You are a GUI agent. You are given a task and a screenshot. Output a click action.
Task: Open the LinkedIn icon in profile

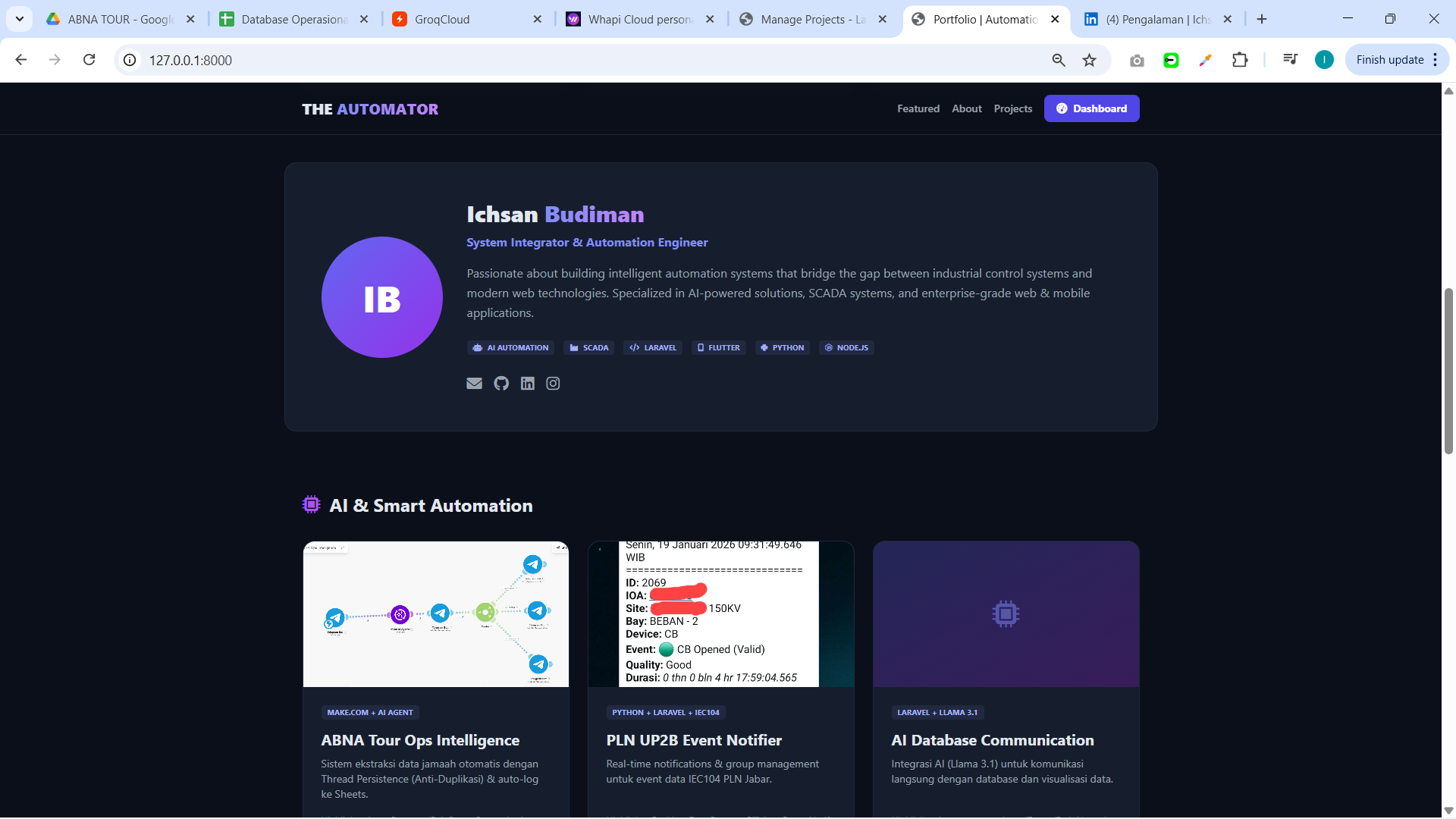tap(527, 384)
